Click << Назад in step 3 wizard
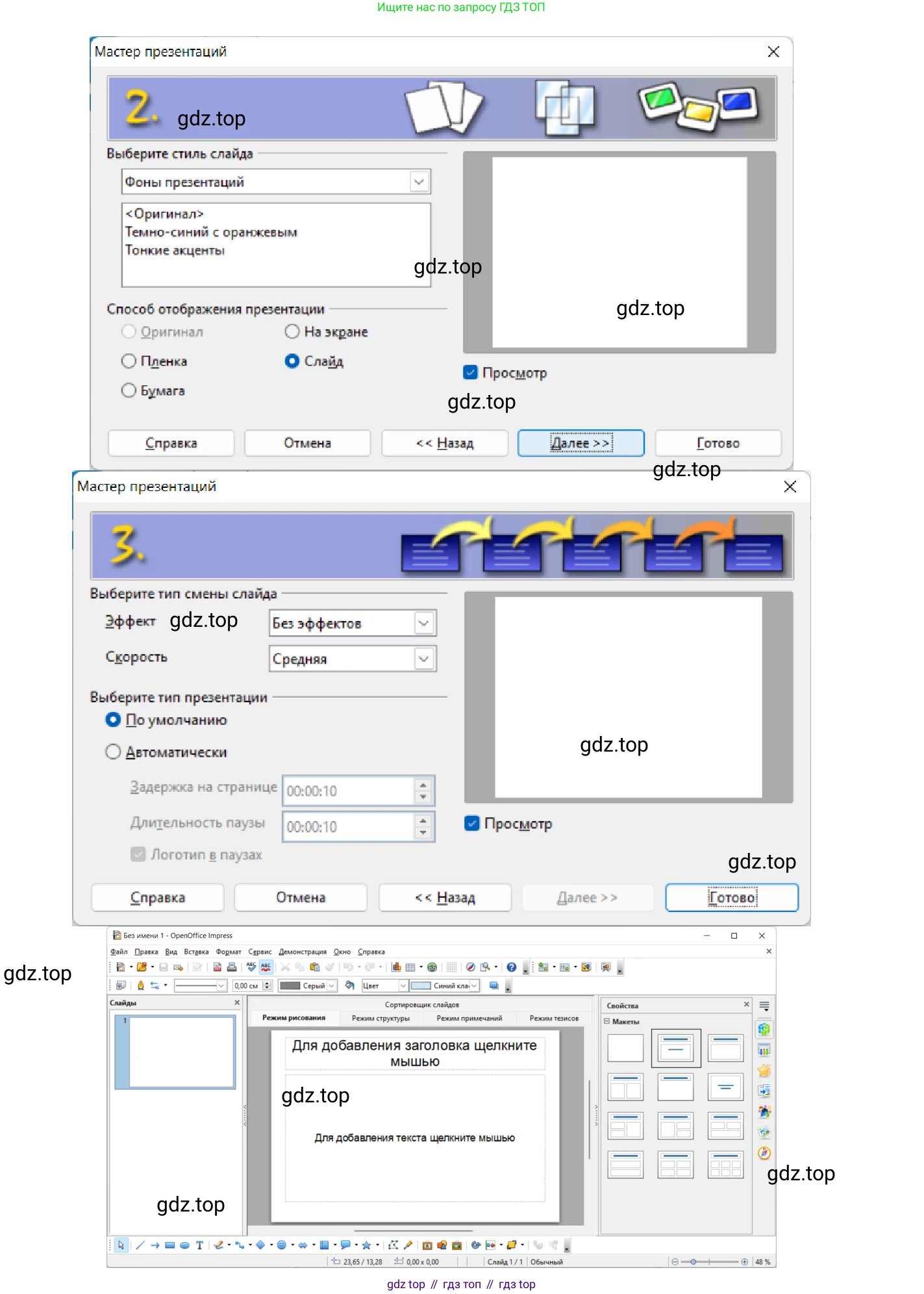This screenshot has height=1294, width=924. 445,898
